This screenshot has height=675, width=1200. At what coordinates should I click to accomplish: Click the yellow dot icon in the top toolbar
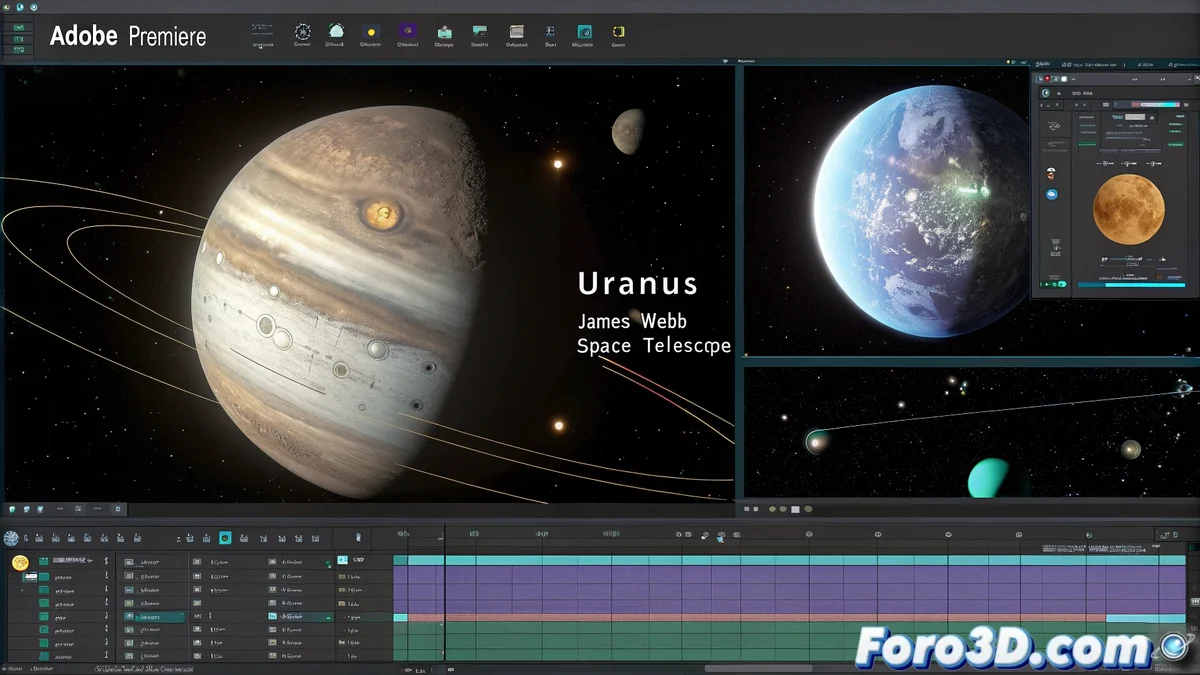[x=371, y=32]
